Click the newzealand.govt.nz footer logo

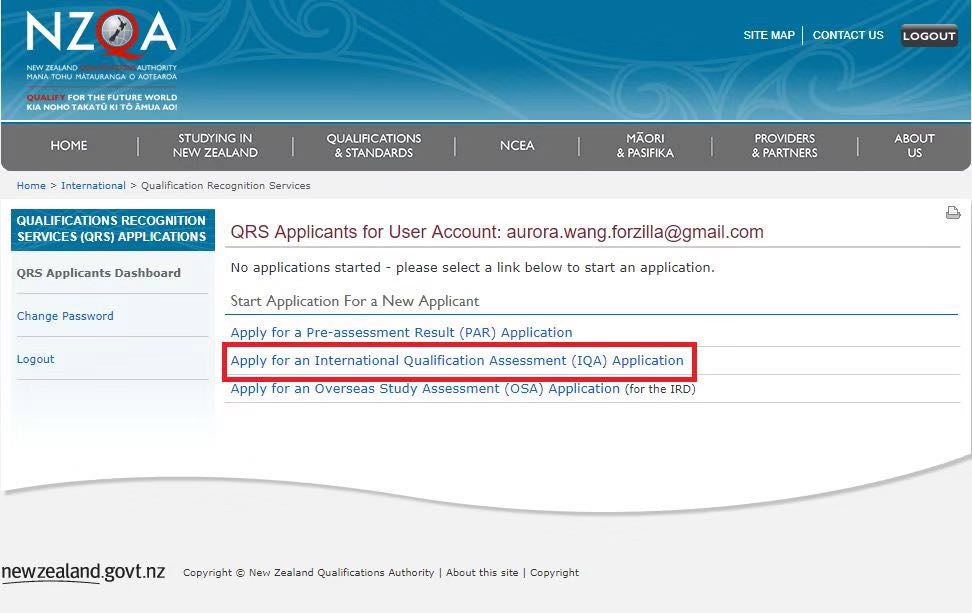tap(83, 573)
